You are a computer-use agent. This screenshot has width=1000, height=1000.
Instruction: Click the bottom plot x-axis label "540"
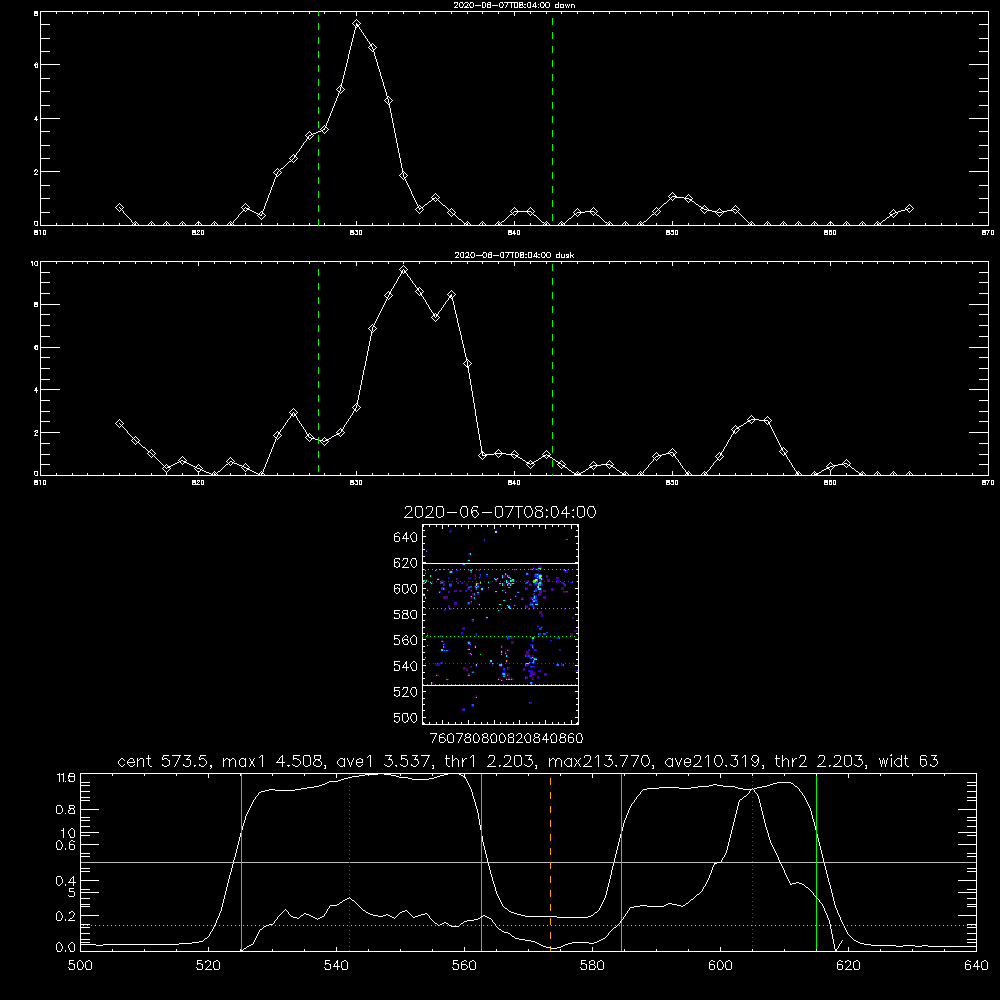coord(336,966)
